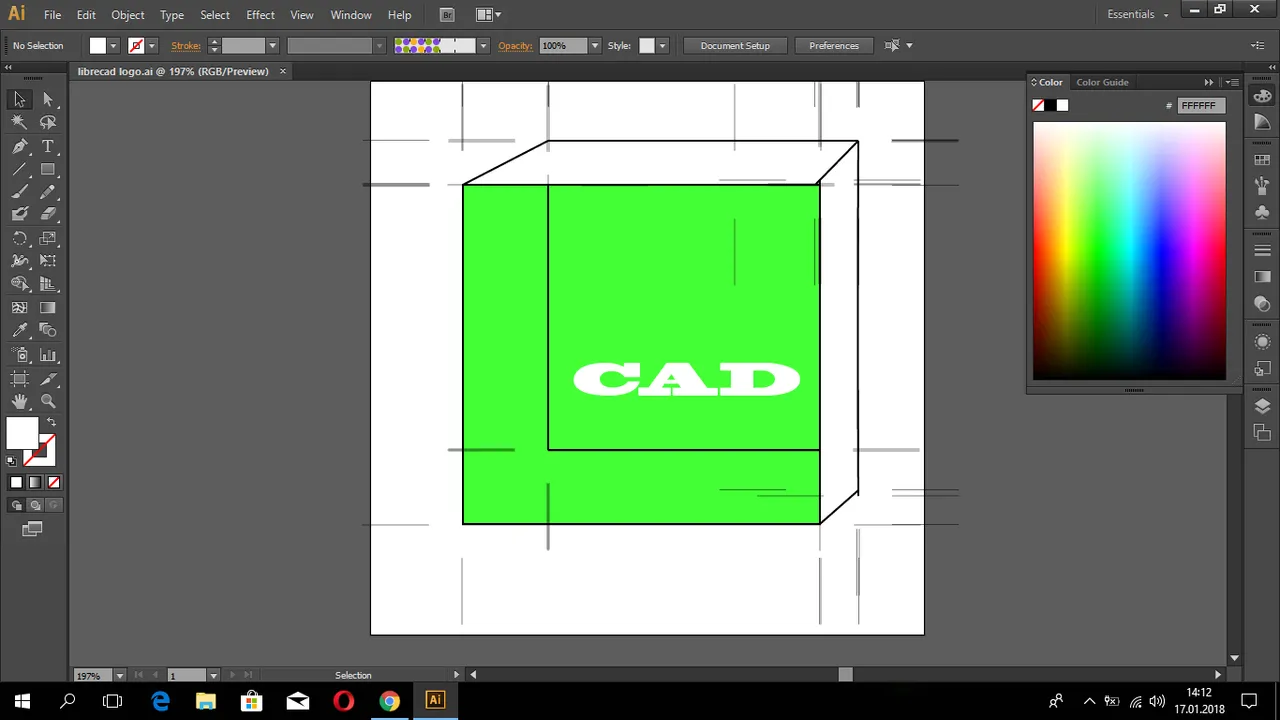Select the Mesh tool

[19, 308]
